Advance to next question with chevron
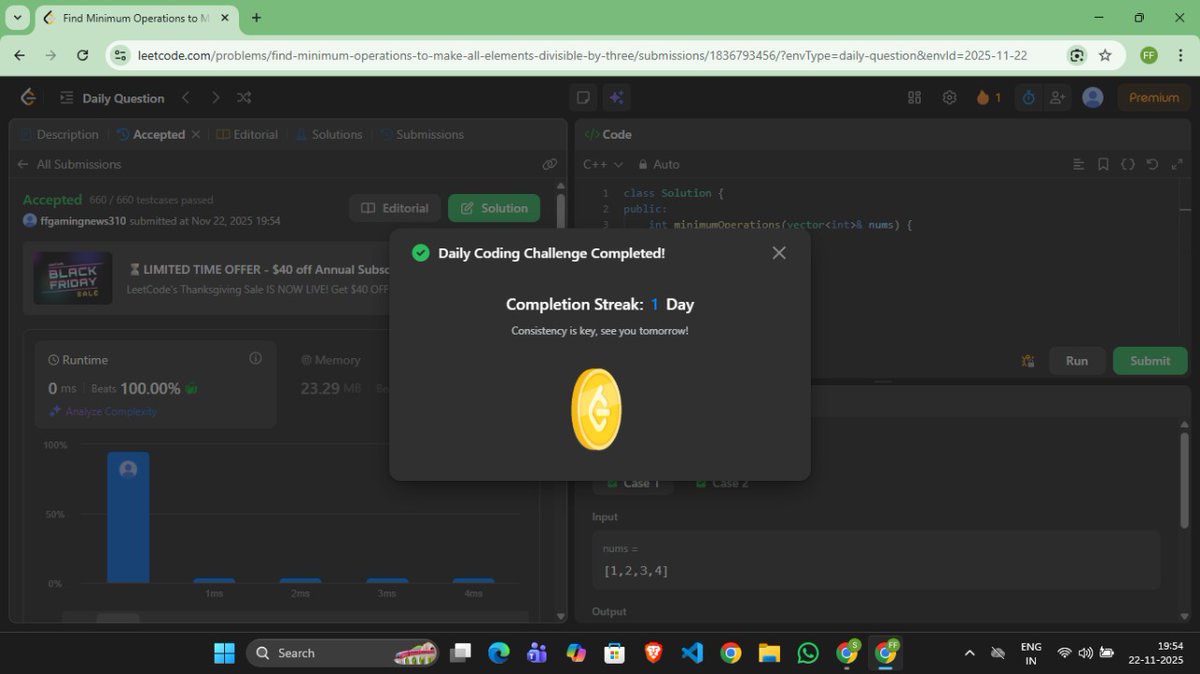 (215, 97)
